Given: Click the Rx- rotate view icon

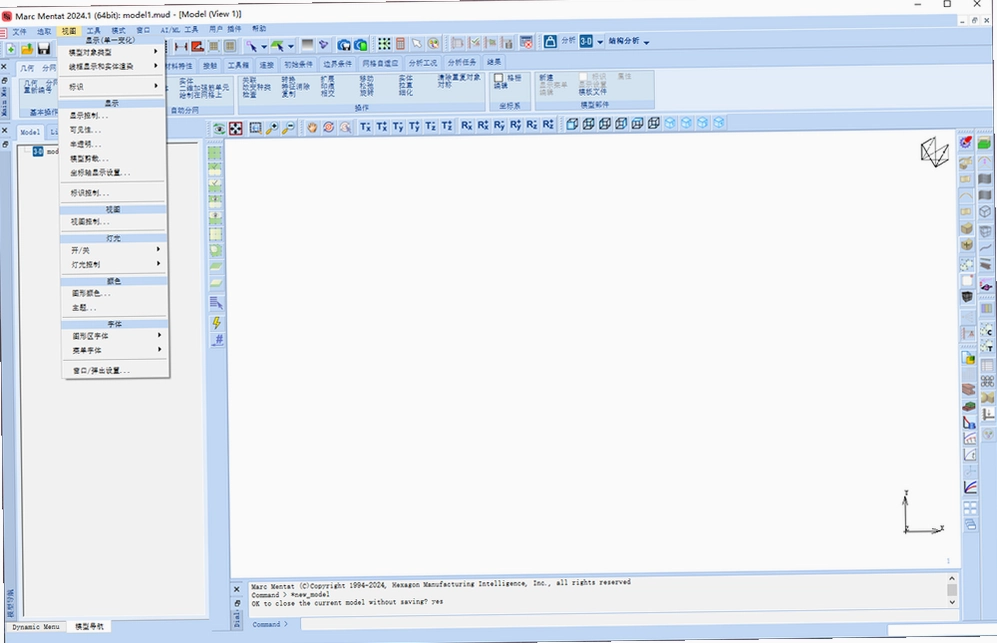Looking at the screenshot, I should coord(467,125).
